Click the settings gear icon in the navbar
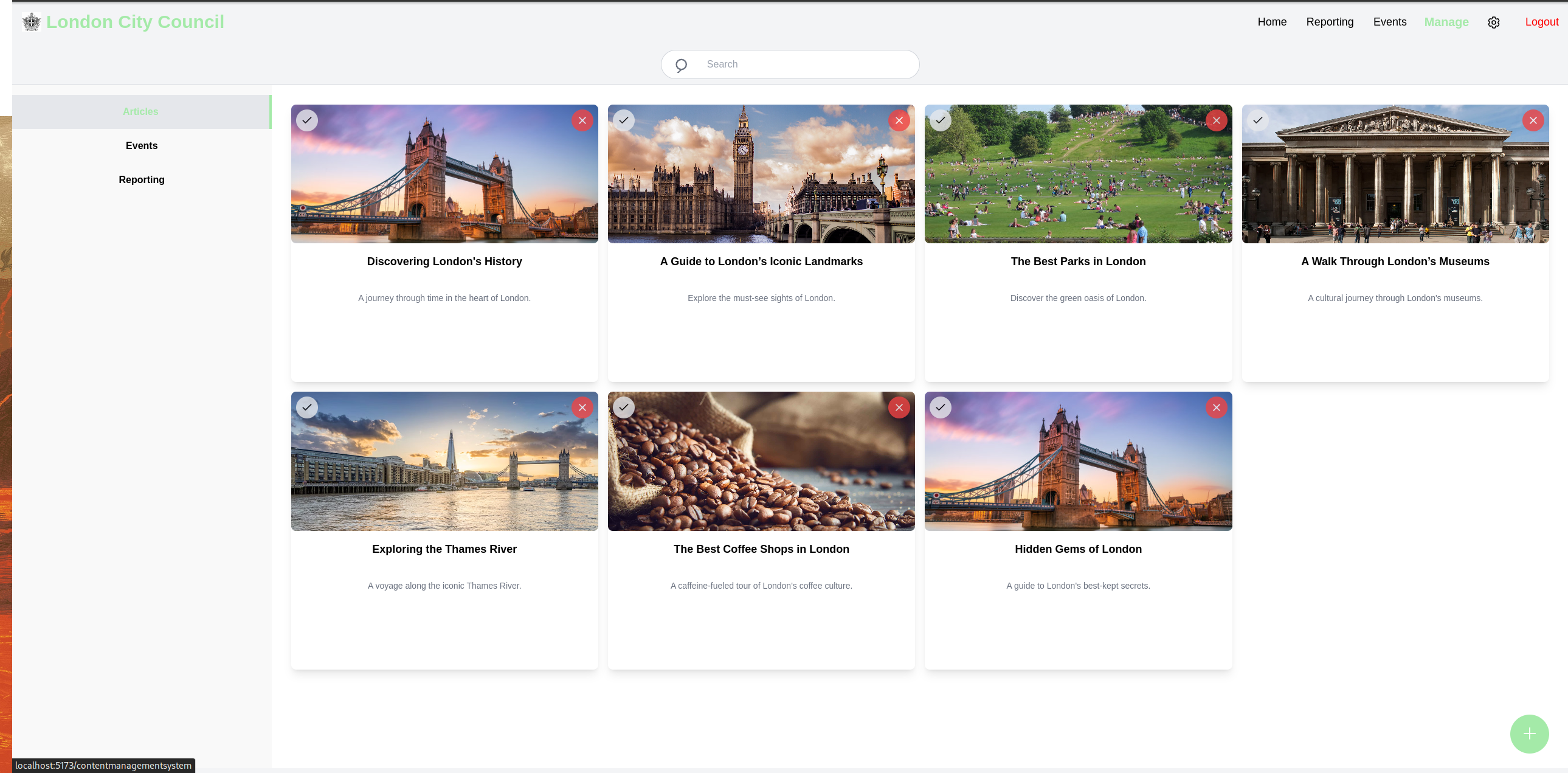 click(x=1493, y=23)
